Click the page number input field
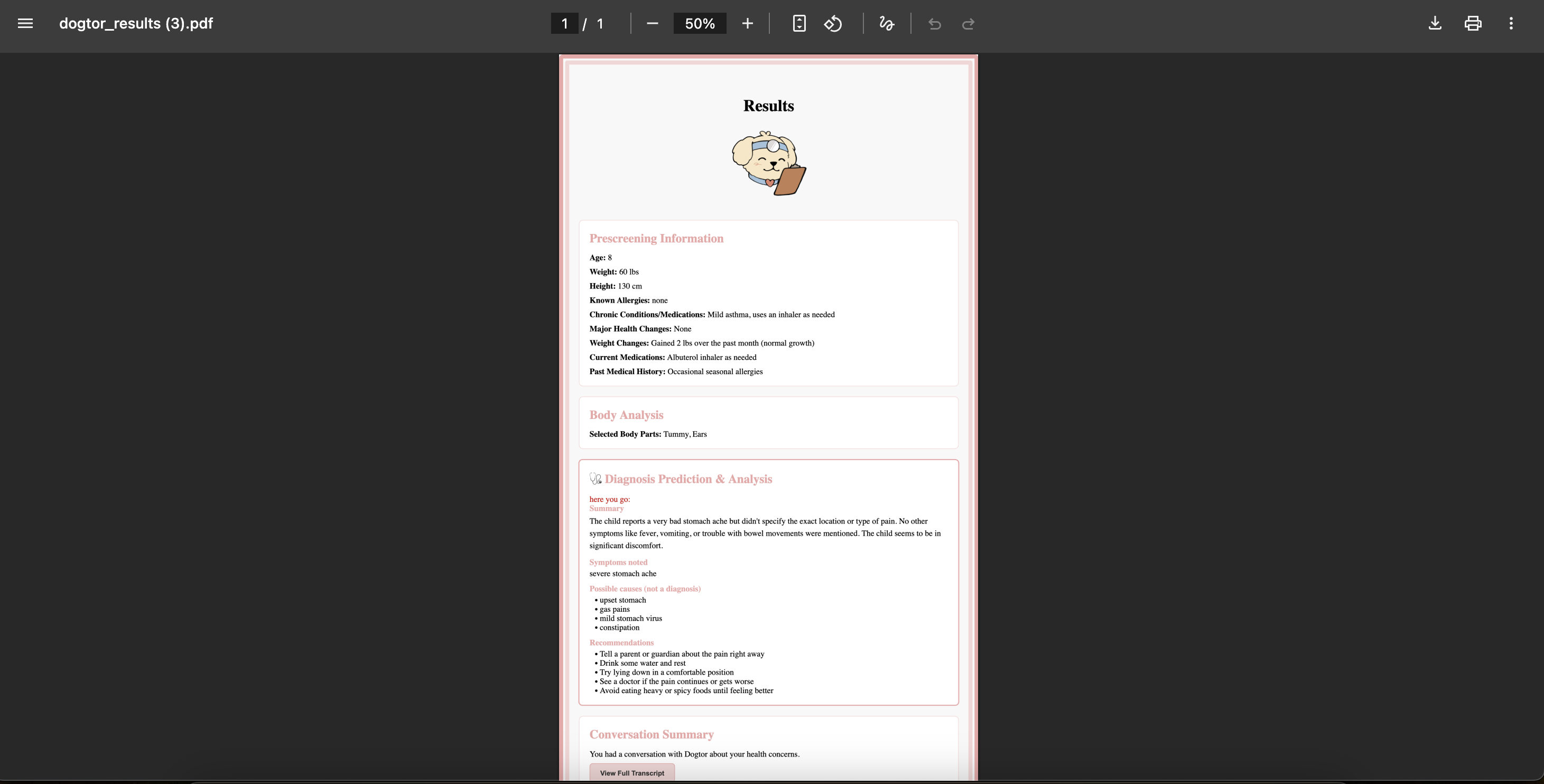This screenshot has height=784, width=1544. coord(564,23)
